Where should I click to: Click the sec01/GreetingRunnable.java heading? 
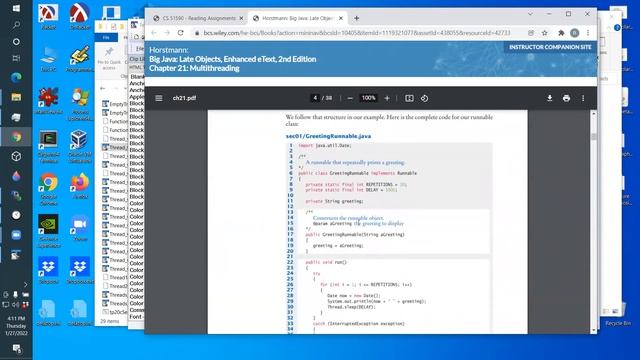[328, 136]
